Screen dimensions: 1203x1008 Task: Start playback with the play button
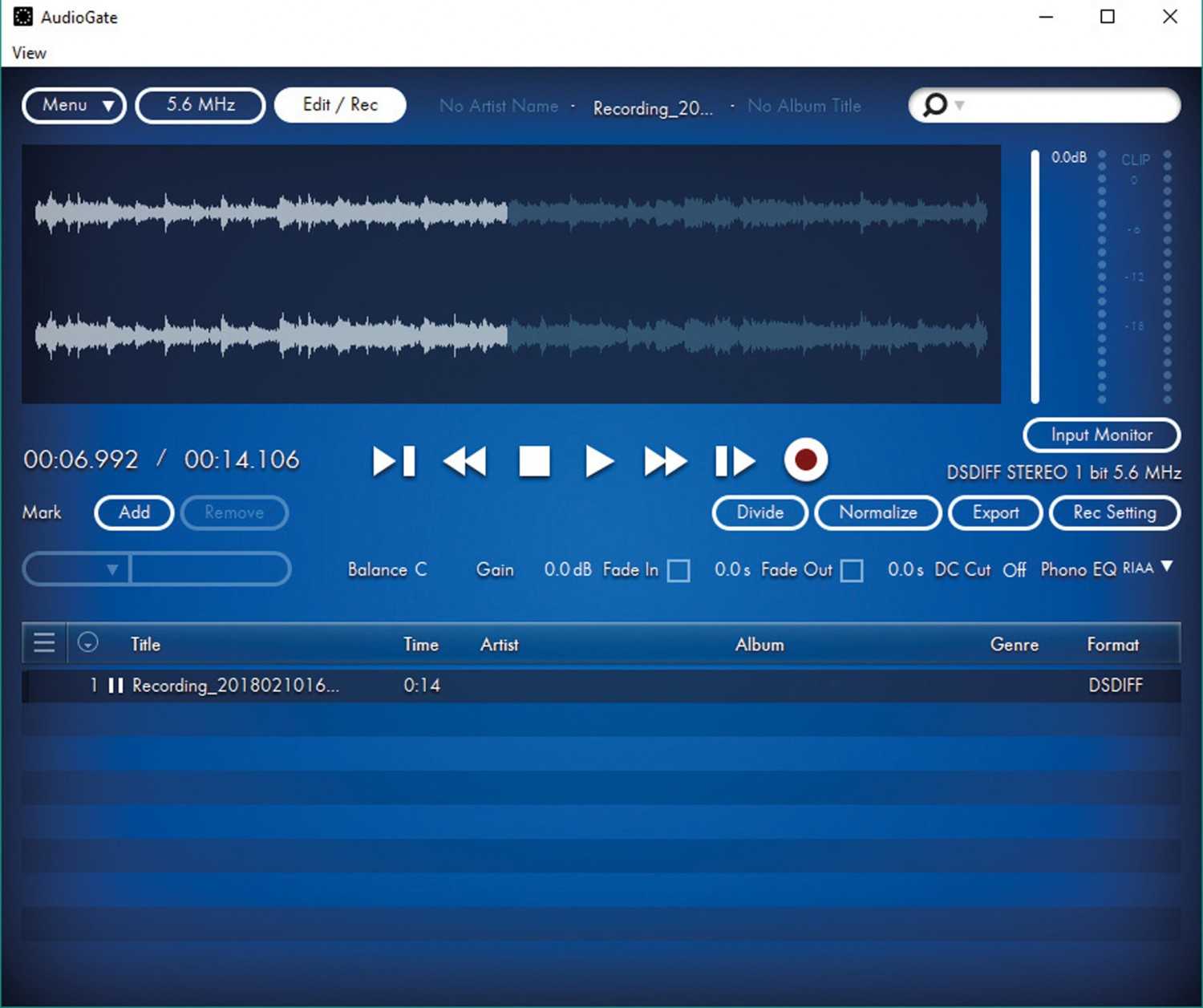599,462
